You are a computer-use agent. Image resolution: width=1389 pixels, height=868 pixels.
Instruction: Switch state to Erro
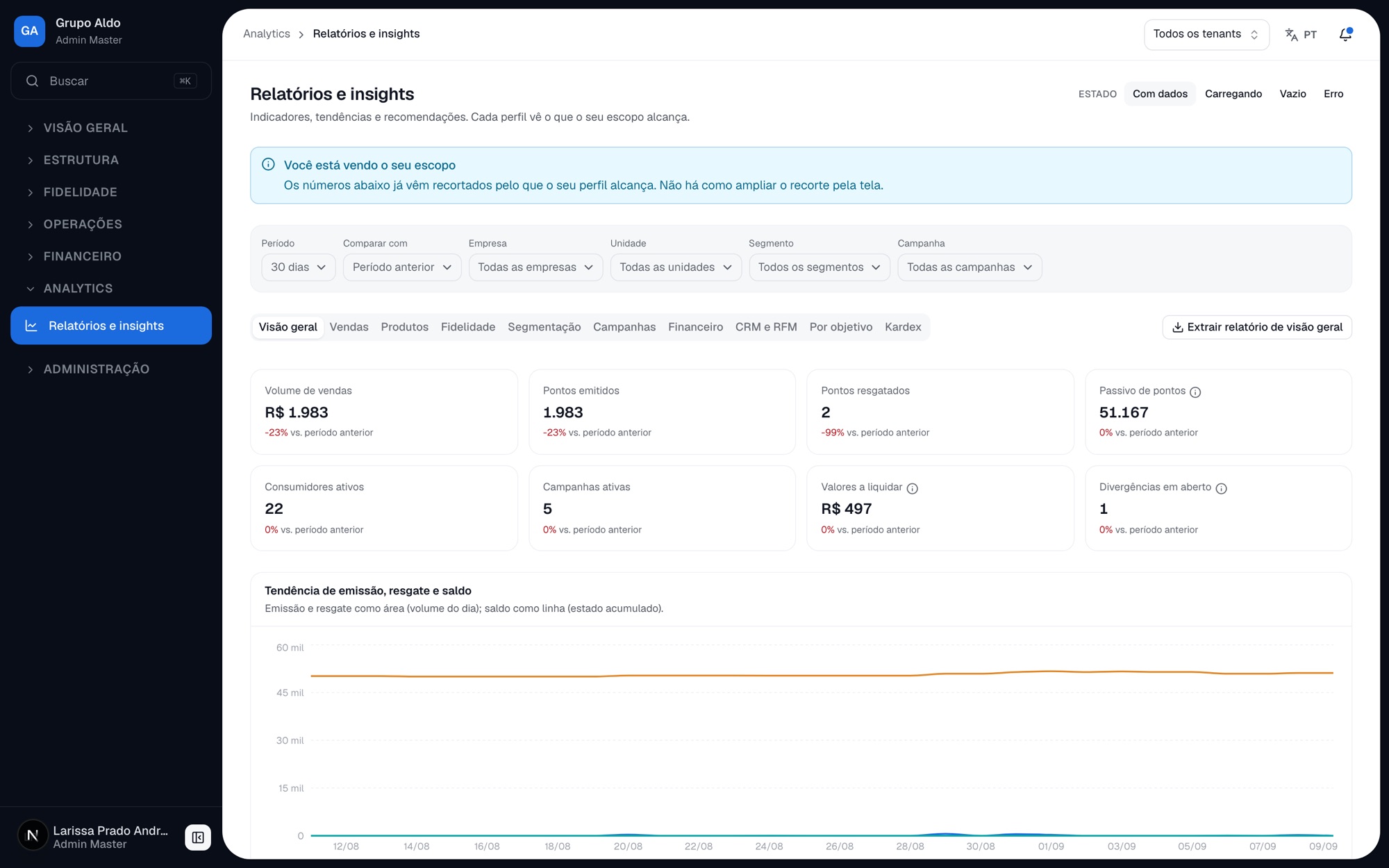click(x=1333, y=94)
